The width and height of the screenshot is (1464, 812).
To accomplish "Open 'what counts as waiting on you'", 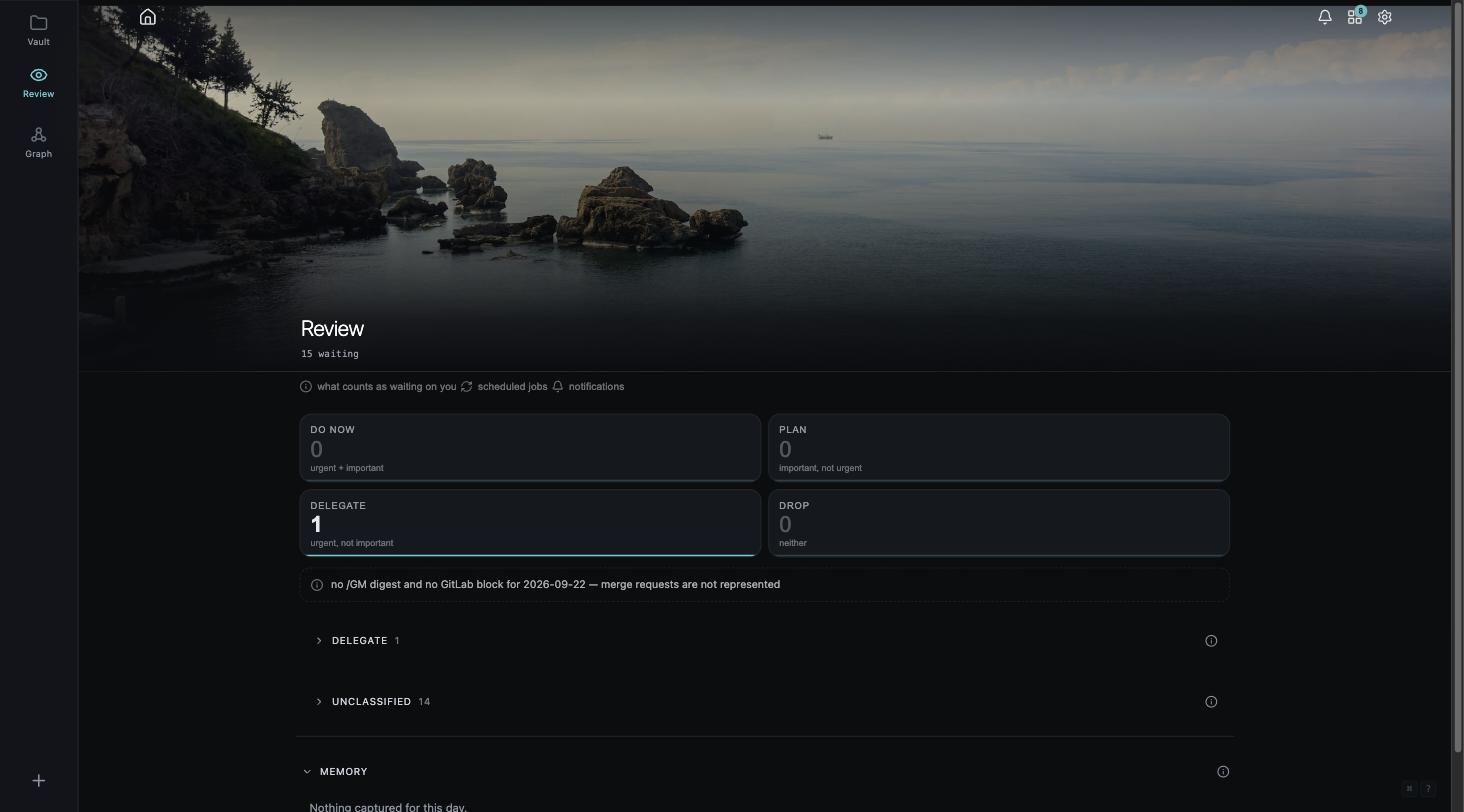I will point(378,387).
